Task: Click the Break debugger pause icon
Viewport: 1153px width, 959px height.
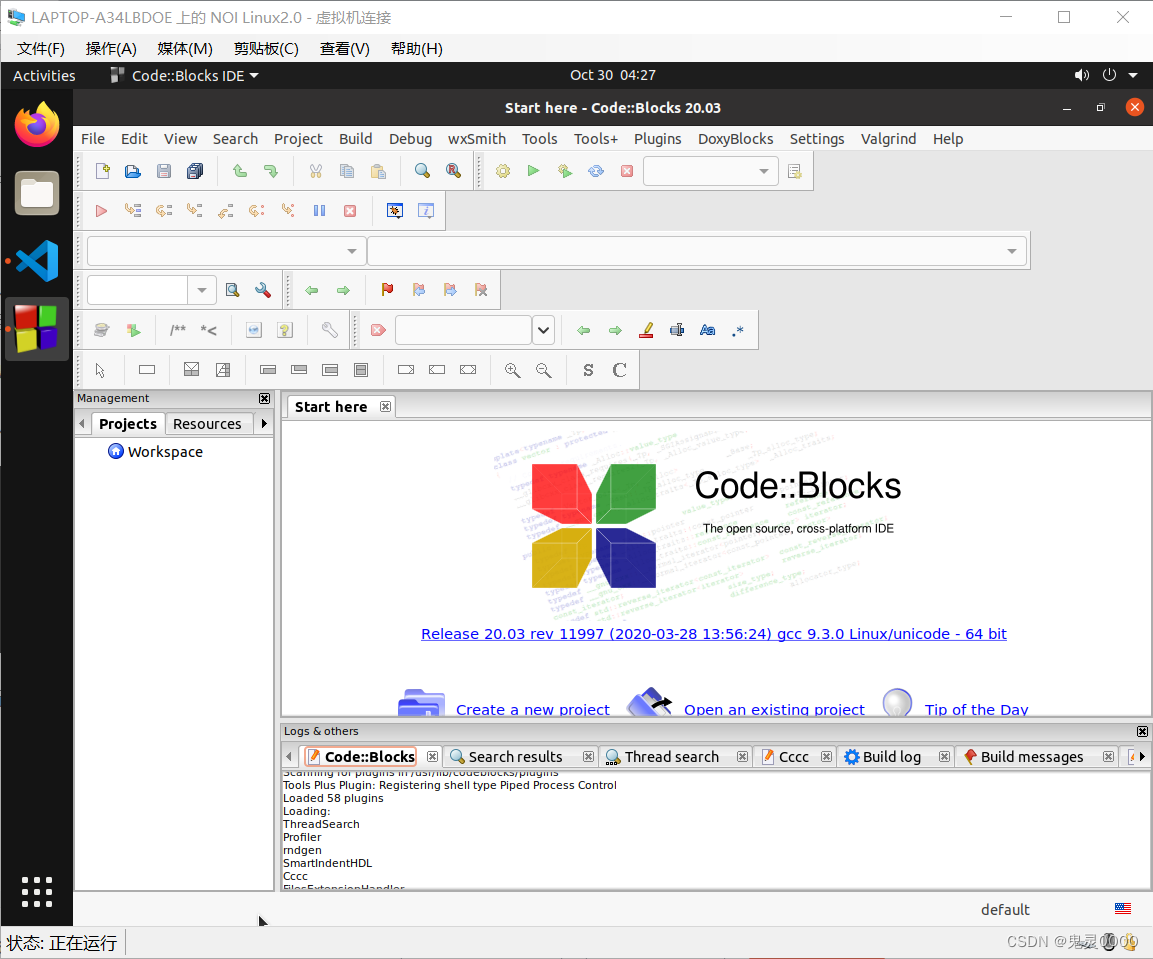Action: (x=319, y=211)
